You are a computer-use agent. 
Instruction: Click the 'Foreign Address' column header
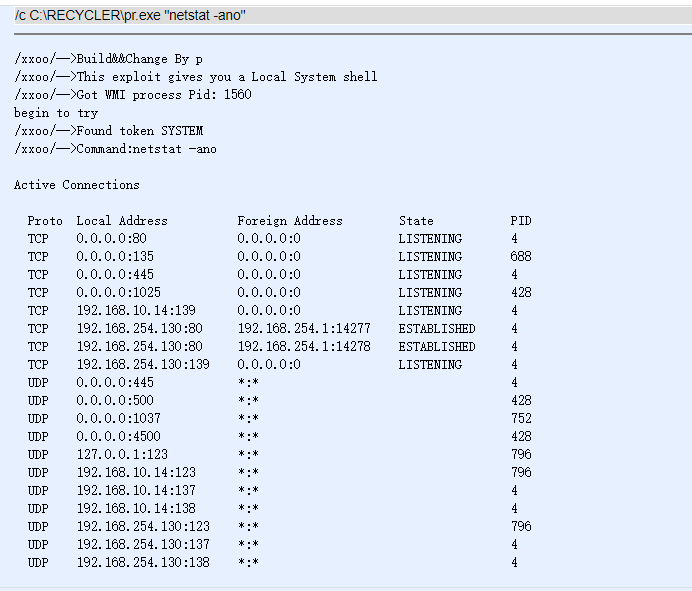point(290,221)
